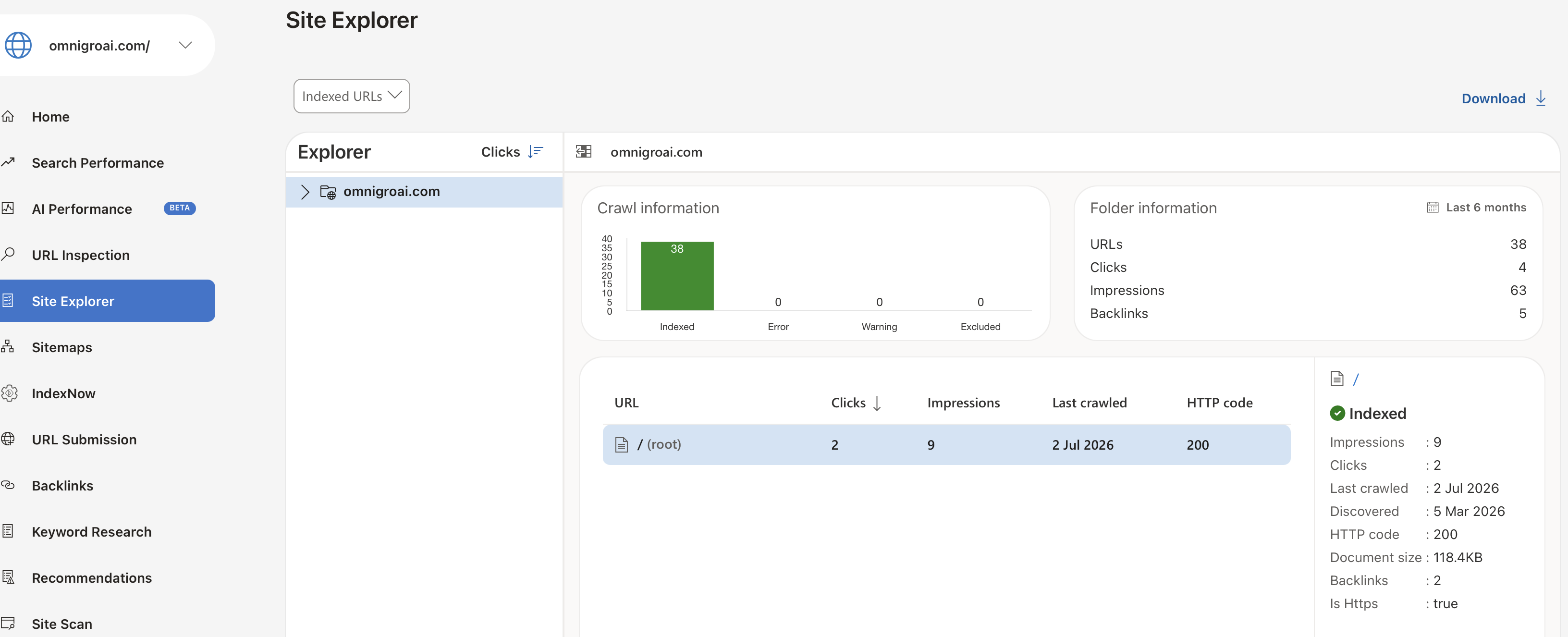Sort table by Last crawled column

[1089, 403]
